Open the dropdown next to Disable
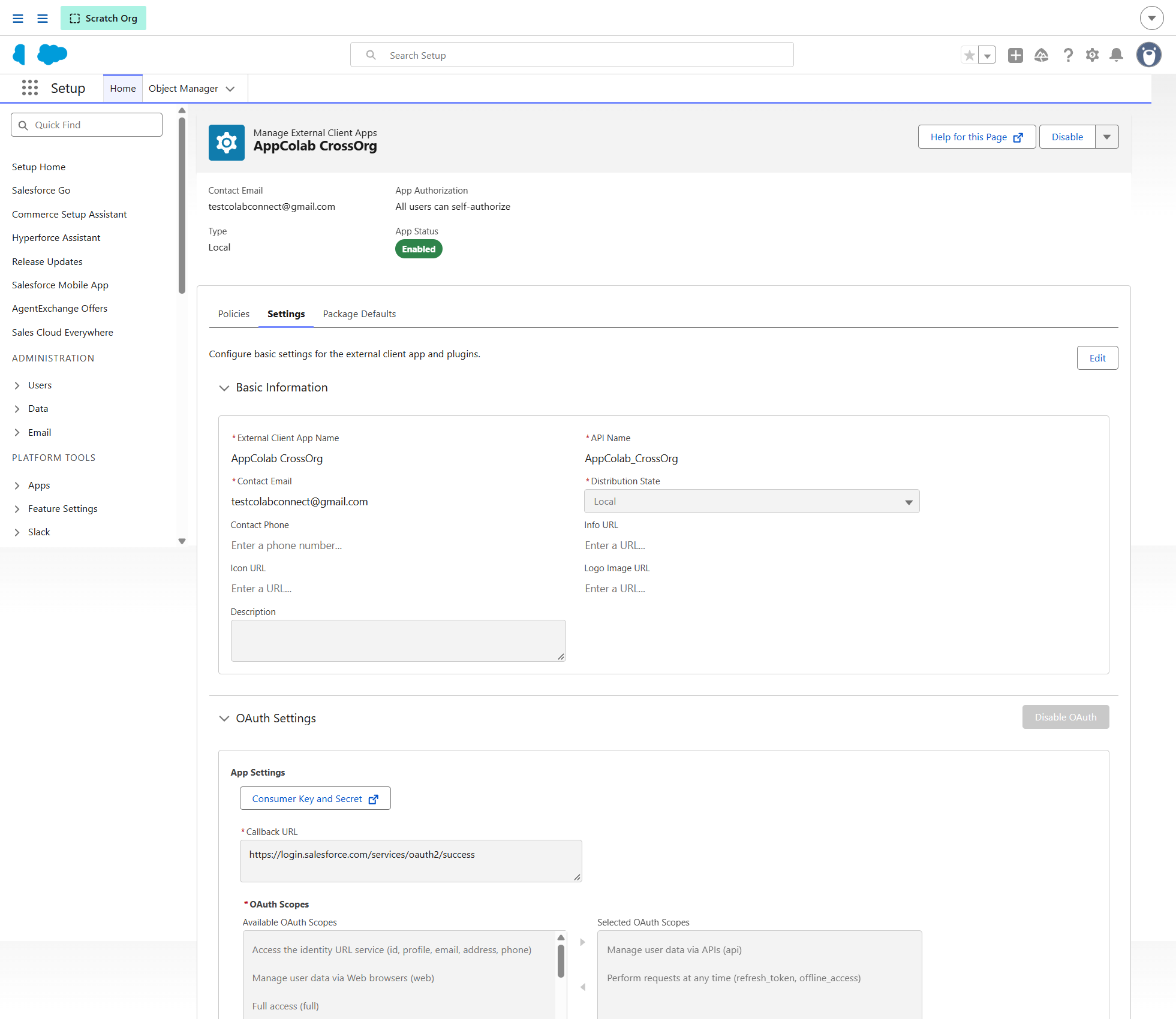The height and width of the screenshot is (1019, 1176). [1107, 137]
